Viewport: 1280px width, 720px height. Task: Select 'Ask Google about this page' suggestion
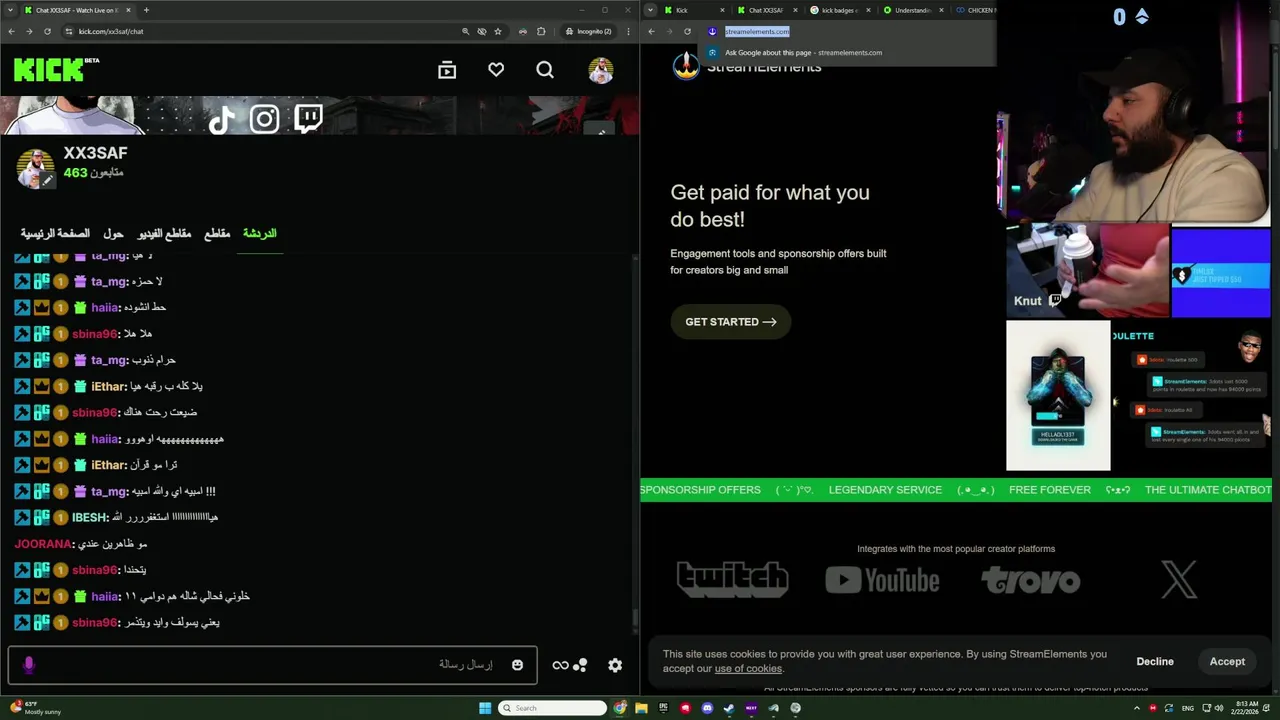(804, 52)
